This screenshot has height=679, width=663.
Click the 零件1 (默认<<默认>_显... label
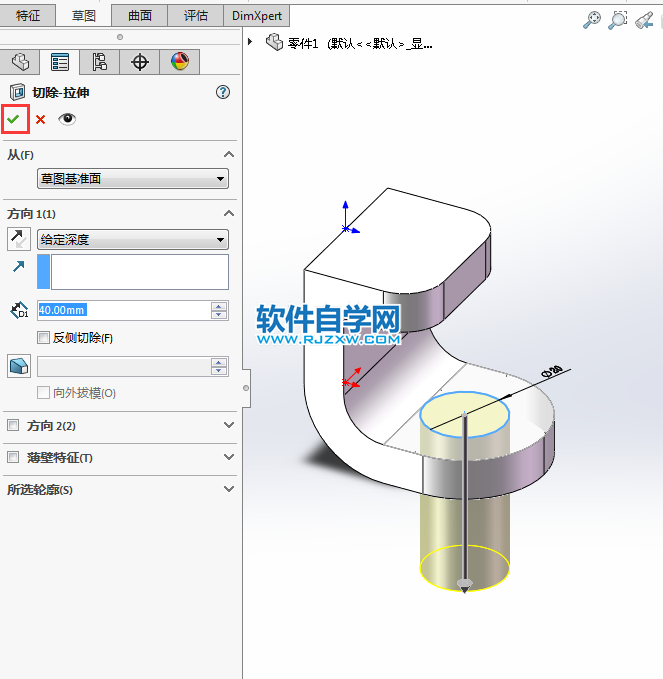coord(360,43)
